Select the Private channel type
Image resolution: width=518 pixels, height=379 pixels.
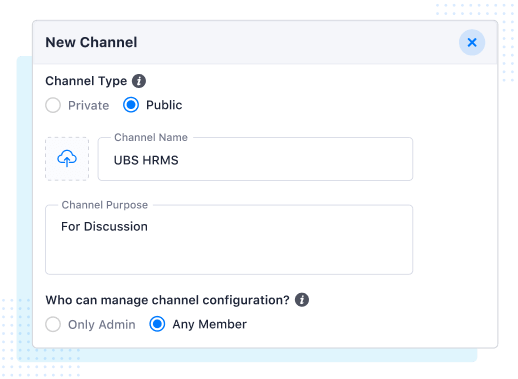pos(53,105)
